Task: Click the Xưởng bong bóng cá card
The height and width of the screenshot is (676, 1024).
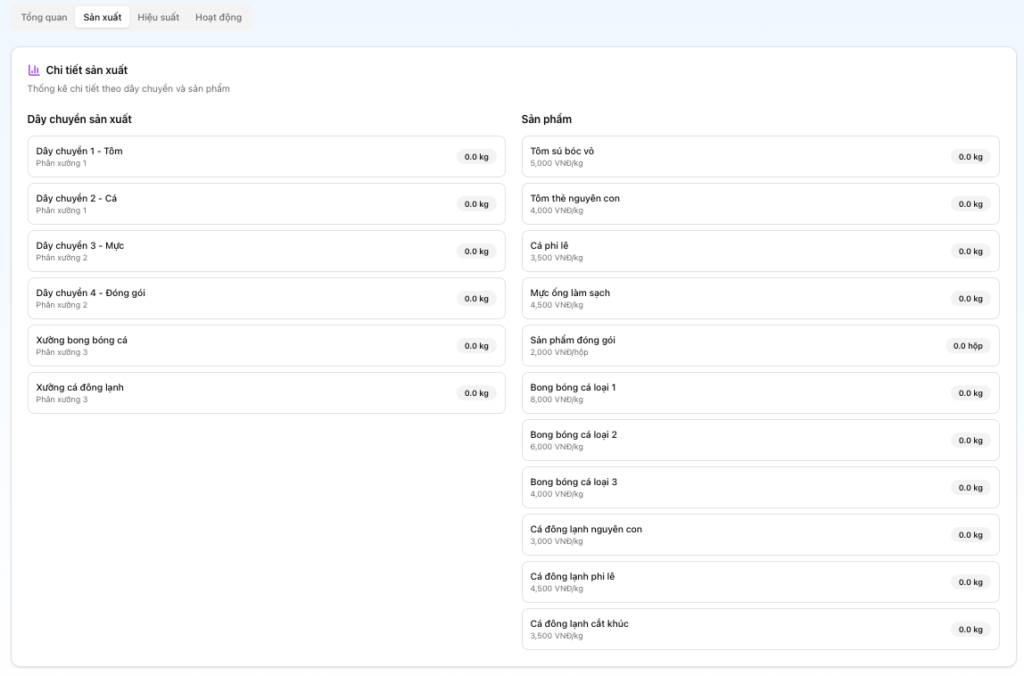Action: [266, 345]
